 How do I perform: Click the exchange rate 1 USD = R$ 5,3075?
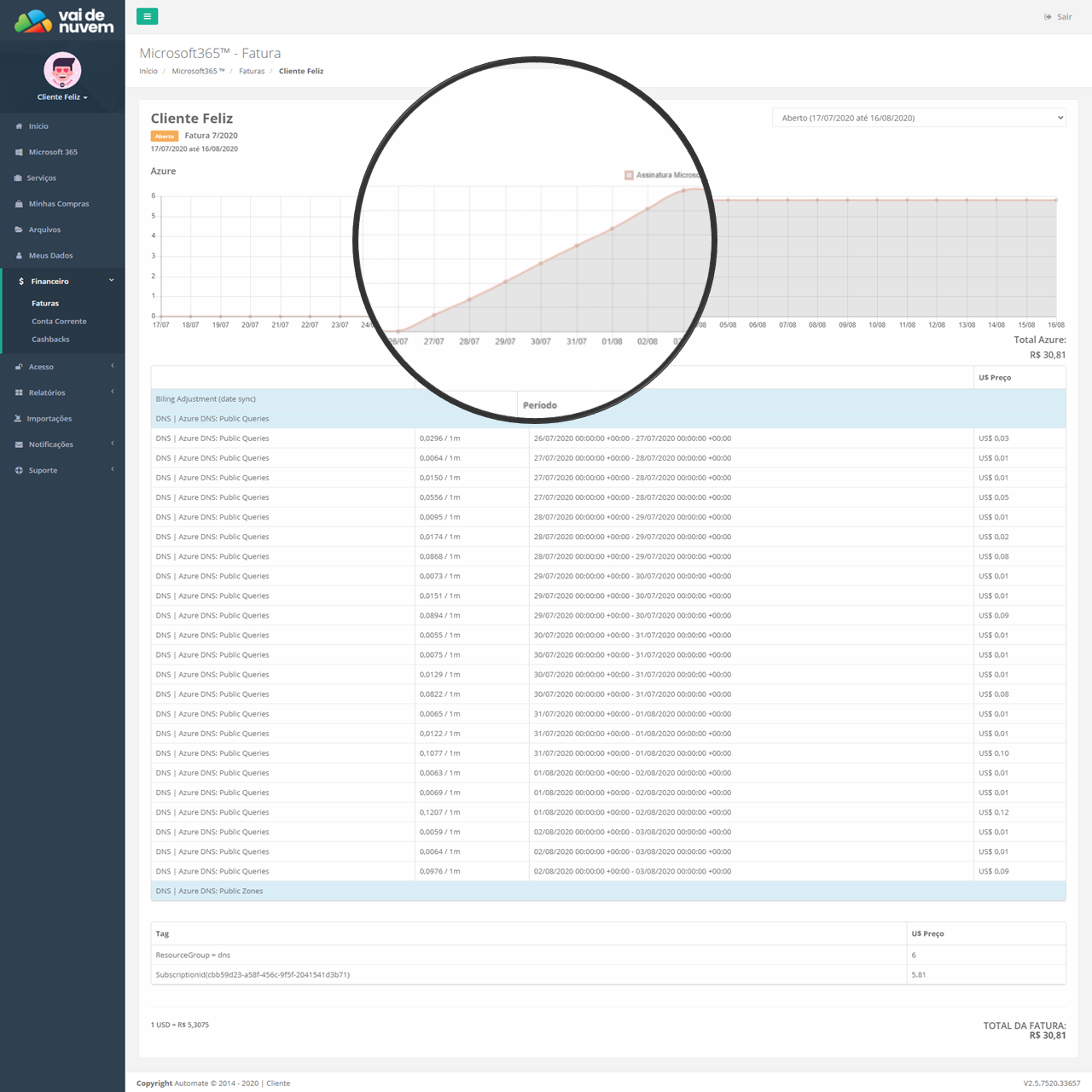pos(180,1025)
